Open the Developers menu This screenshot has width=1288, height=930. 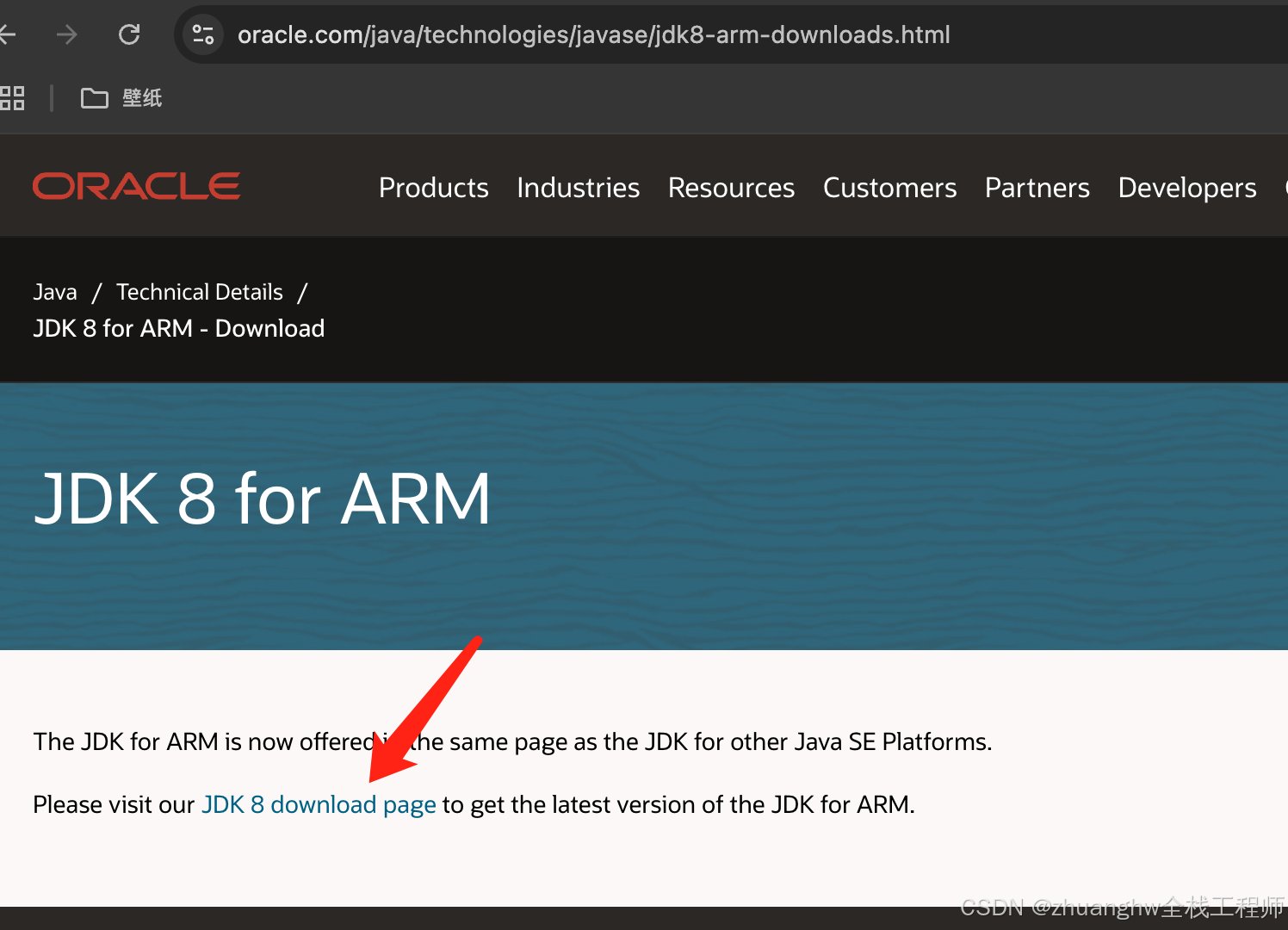[1187, 188]
